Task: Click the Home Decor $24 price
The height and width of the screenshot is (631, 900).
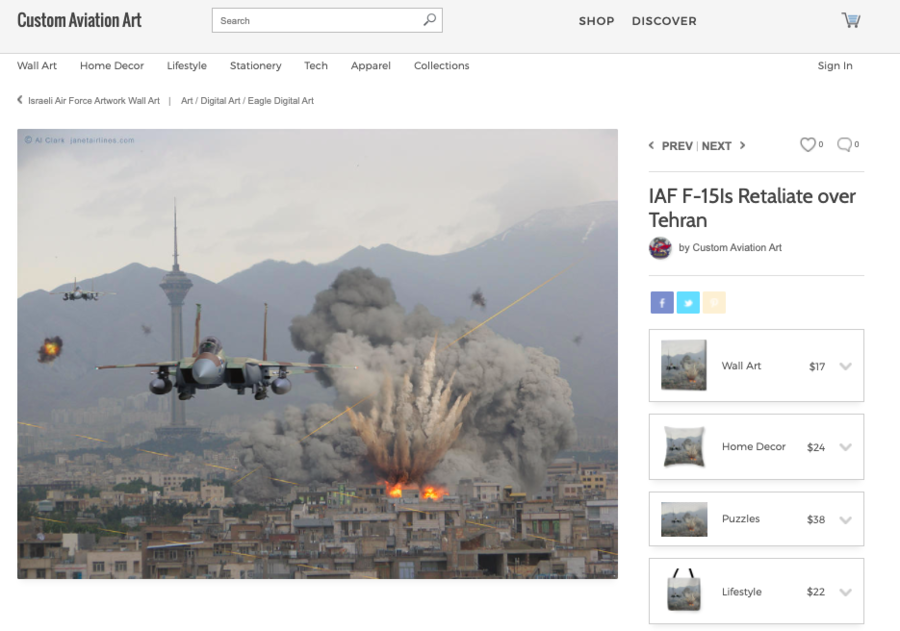Action: pyautogui.click(x=816, y=447)
